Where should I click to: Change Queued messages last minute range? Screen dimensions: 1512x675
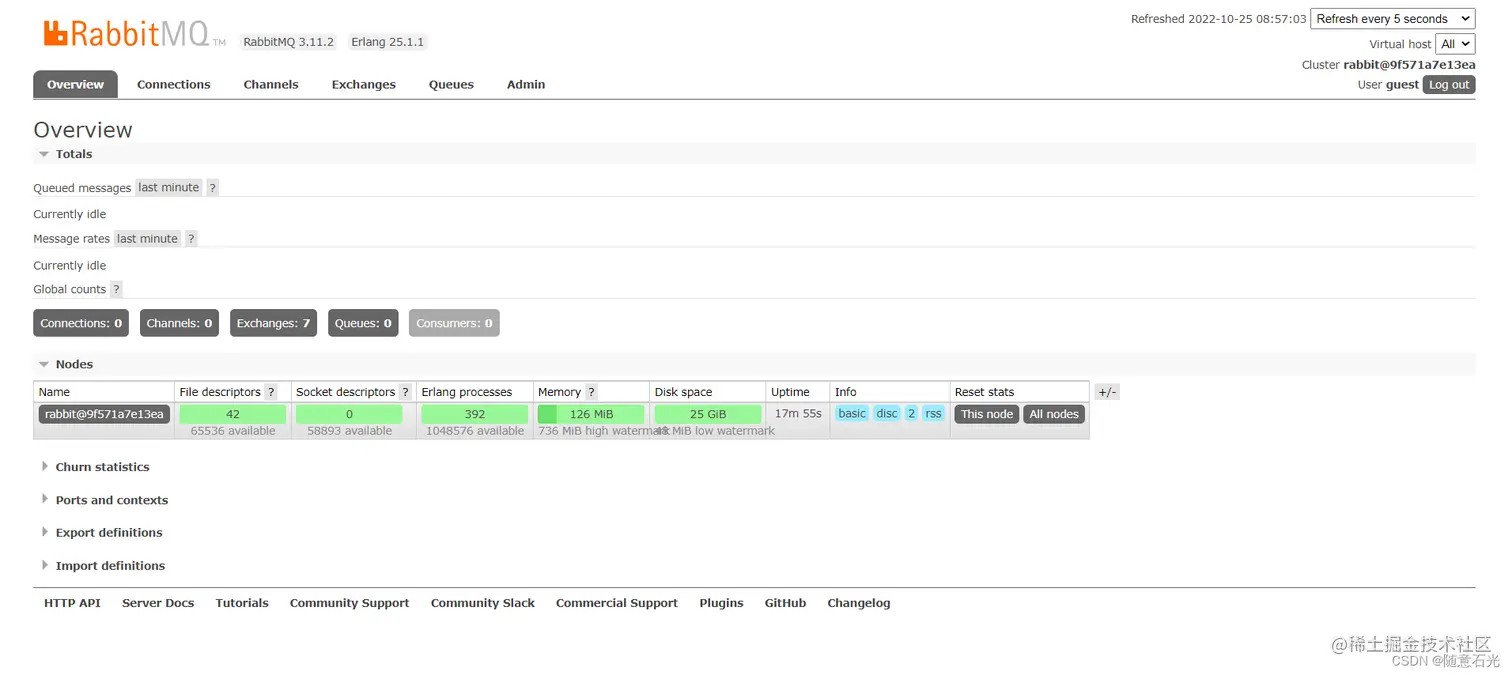(169, 188)
